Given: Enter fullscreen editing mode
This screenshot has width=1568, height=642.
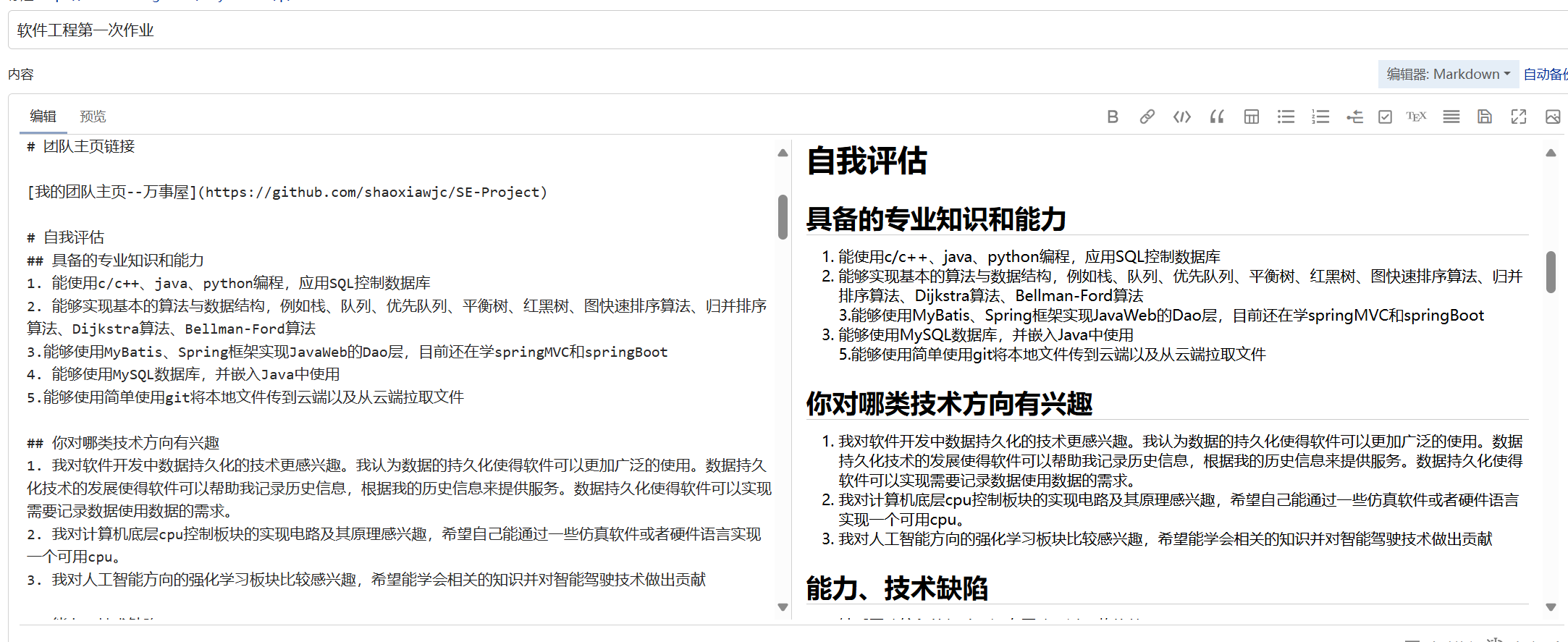Looking at the screenshot, I should pyautogui.click(x=1519, y=117).
